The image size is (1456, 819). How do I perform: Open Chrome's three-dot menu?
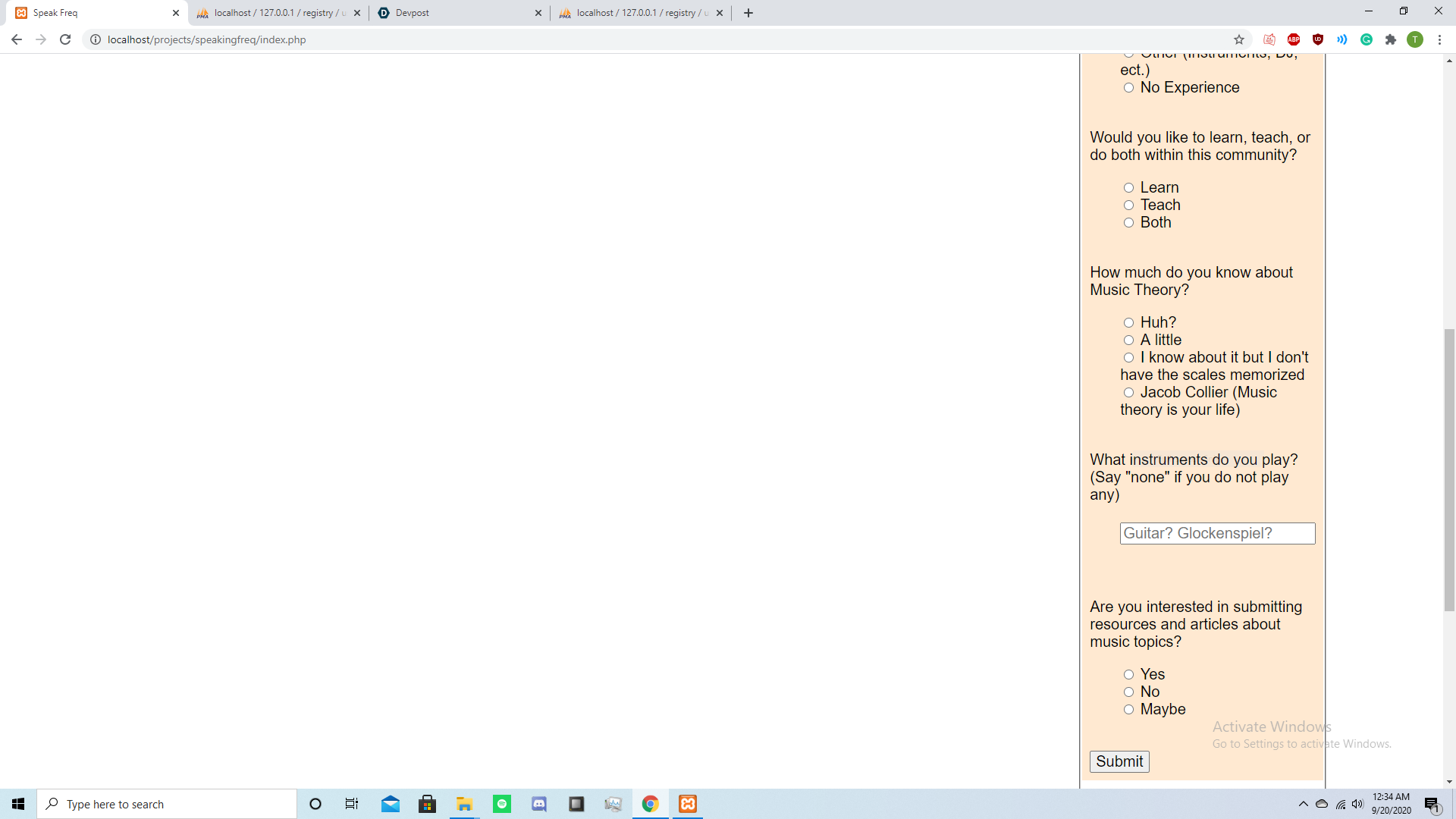(1439, 39)
